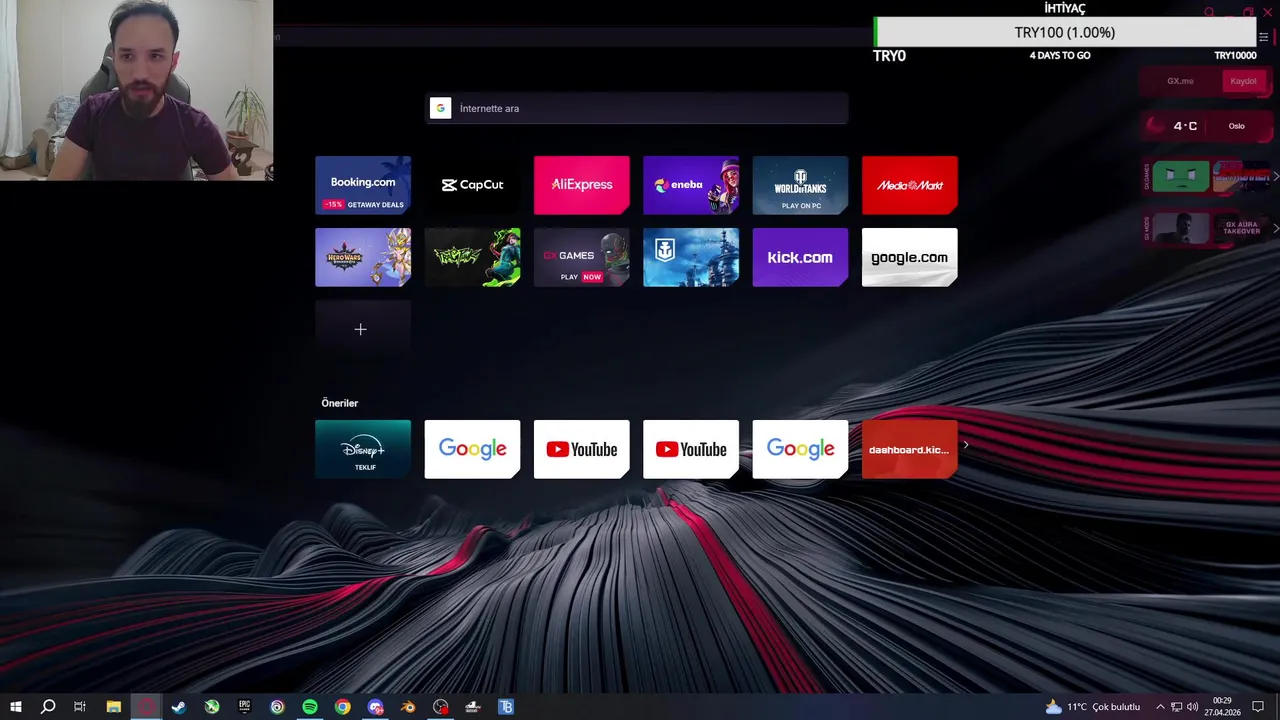Viewport: 1280px width, 720px height.
Task: Open the TB app on taskbar
Action: [506, 707]
